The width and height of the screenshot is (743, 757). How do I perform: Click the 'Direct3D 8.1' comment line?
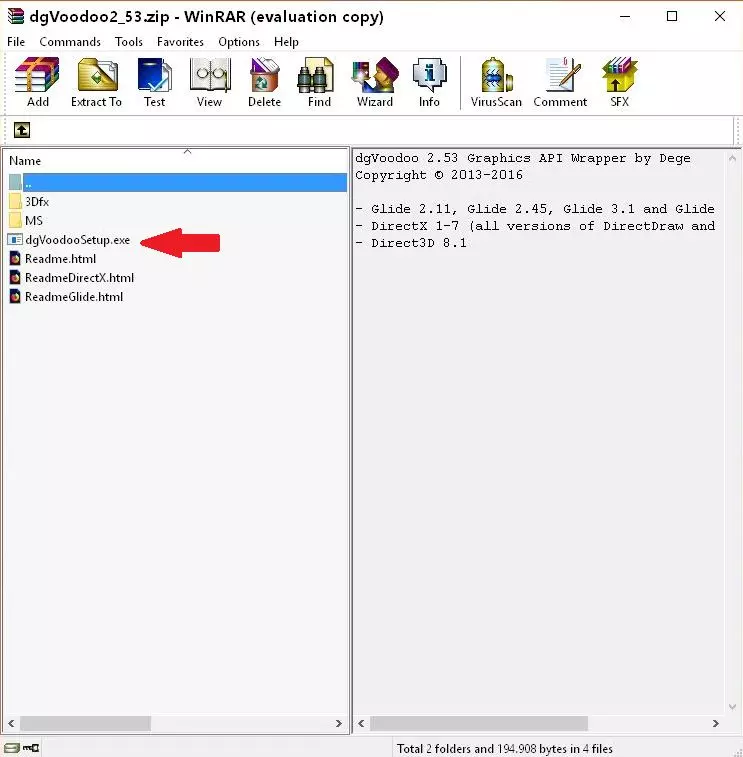pos(411,243)
